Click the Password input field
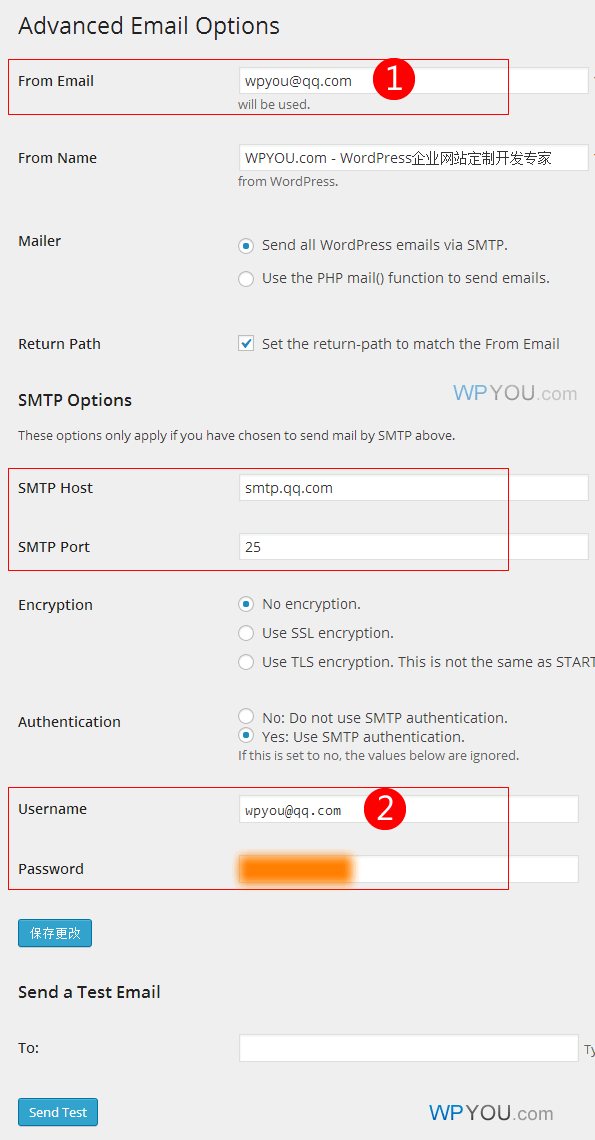 pos(409,869)
